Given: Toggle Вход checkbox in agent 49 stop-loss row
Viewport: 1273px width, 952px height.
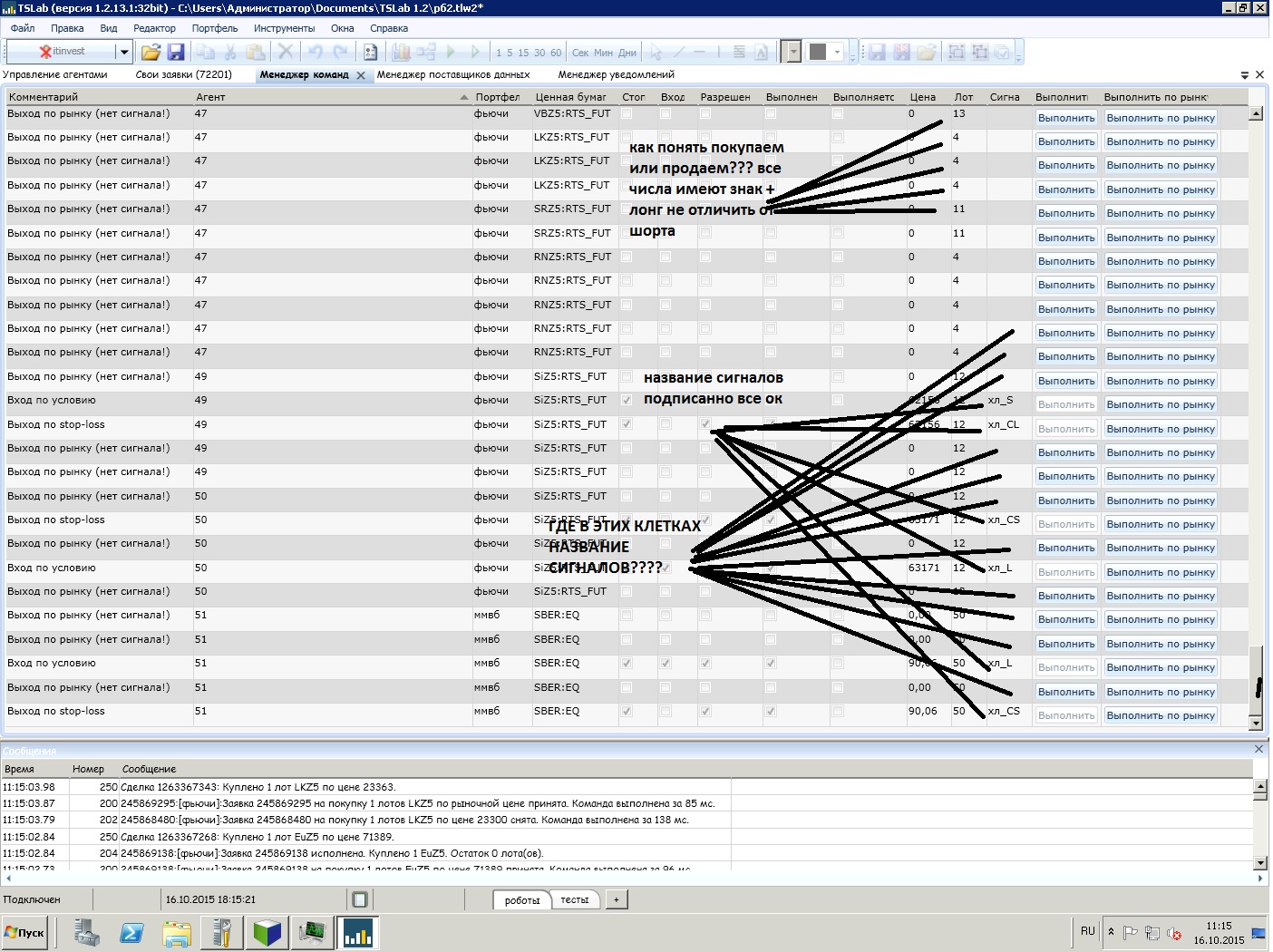Looking at the screenshot, I should click(666, 424).
